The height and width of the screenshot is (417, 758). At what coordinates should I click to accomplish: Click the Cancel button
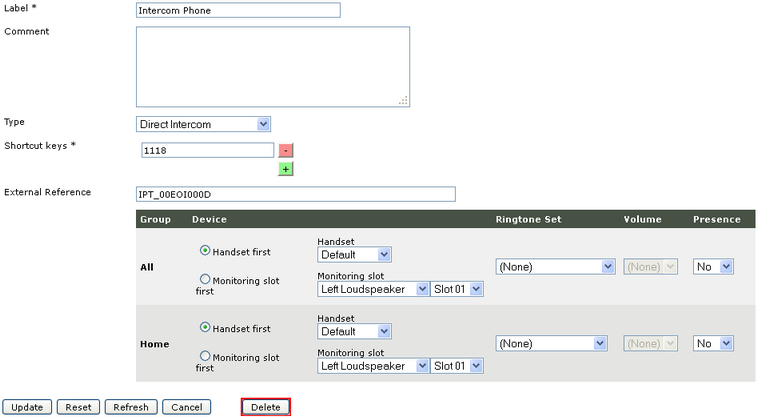(x=185, y=407)
